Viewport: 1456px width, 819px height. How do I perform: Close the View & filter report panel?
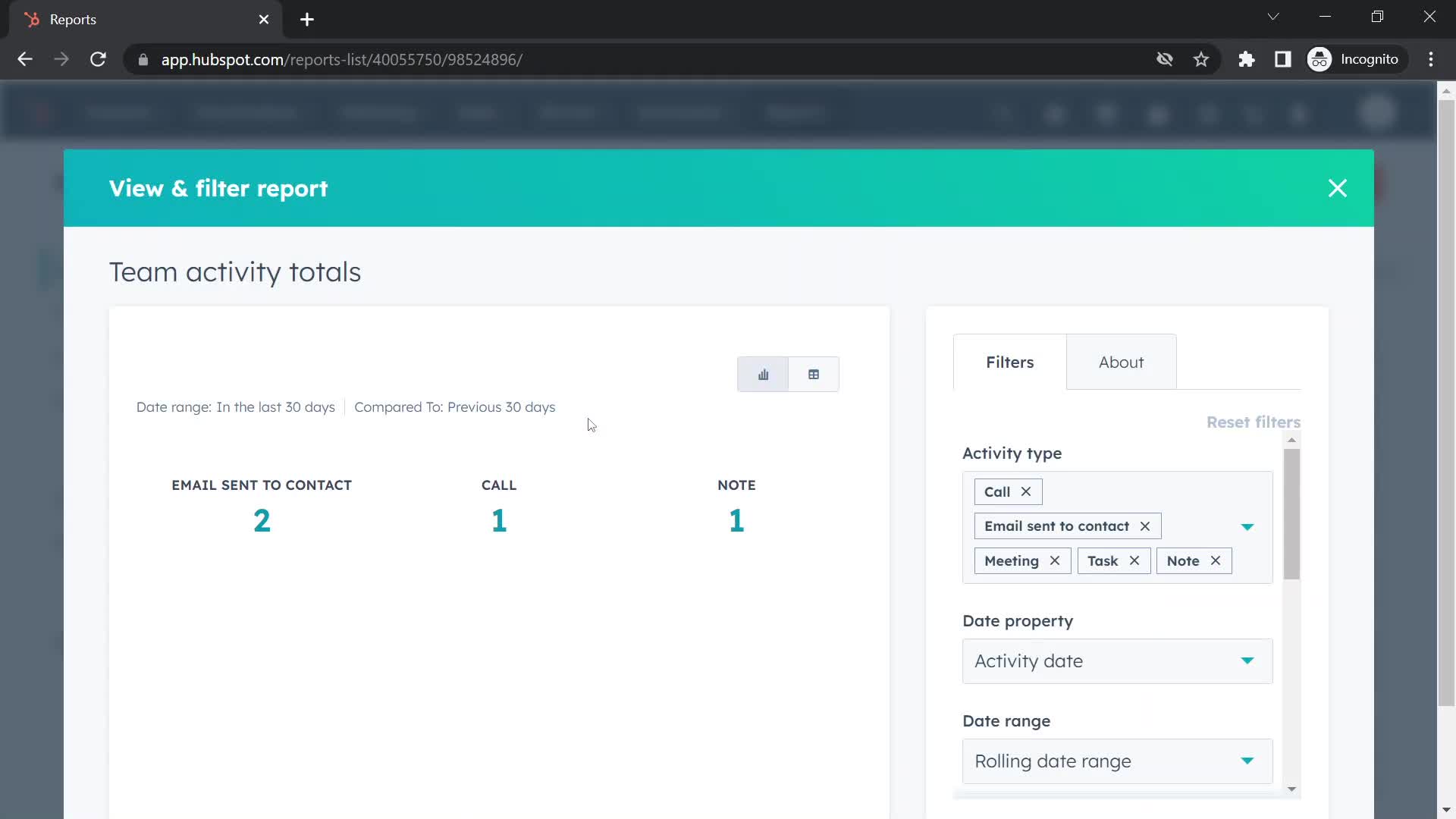coord(1337,188)
